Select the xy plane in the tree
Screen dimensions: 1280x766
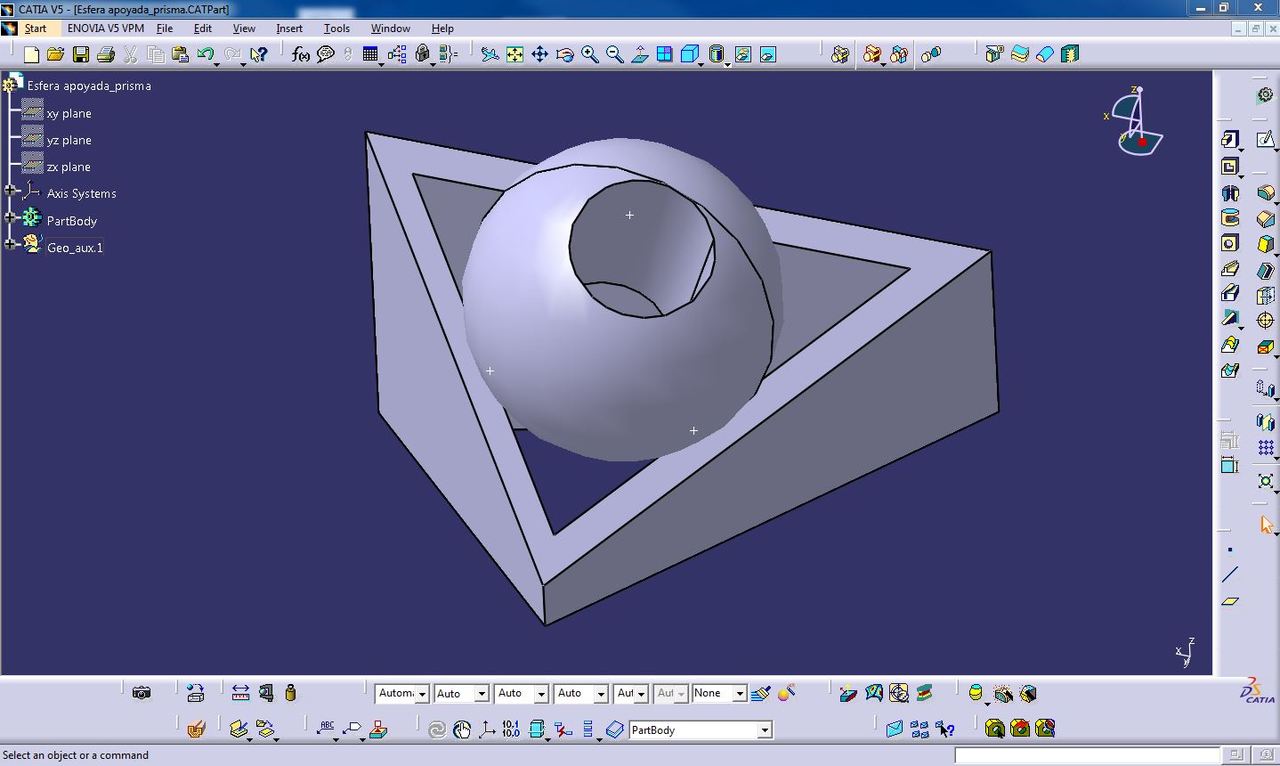[68, 113]
